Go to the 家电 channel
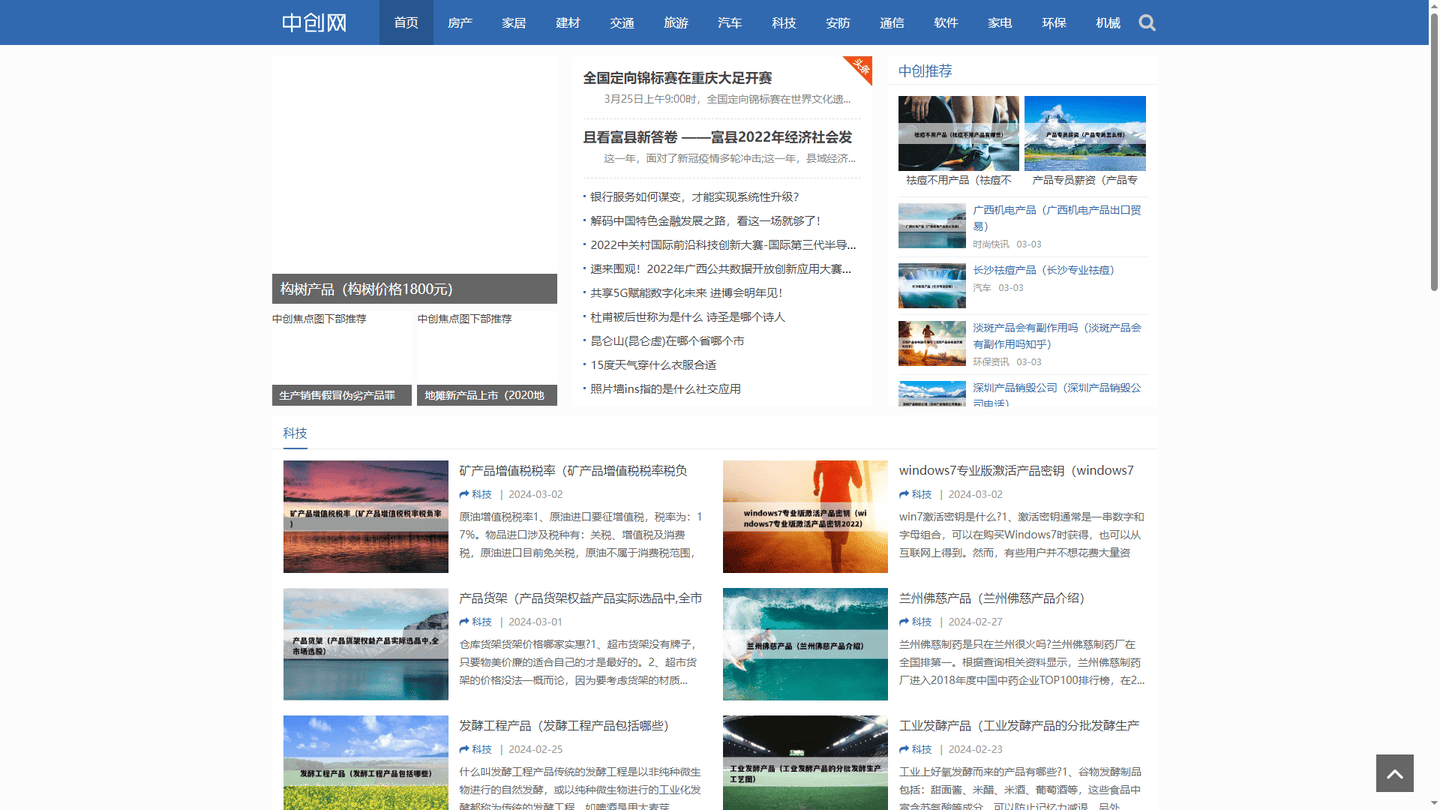 [1000, 22]
